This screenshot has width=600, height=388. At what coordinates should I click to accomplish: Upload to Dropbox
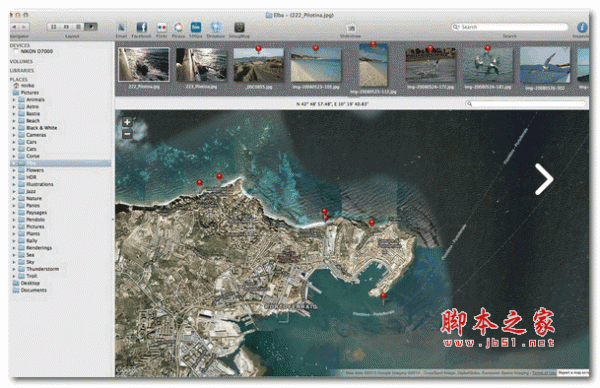[216, 28]
